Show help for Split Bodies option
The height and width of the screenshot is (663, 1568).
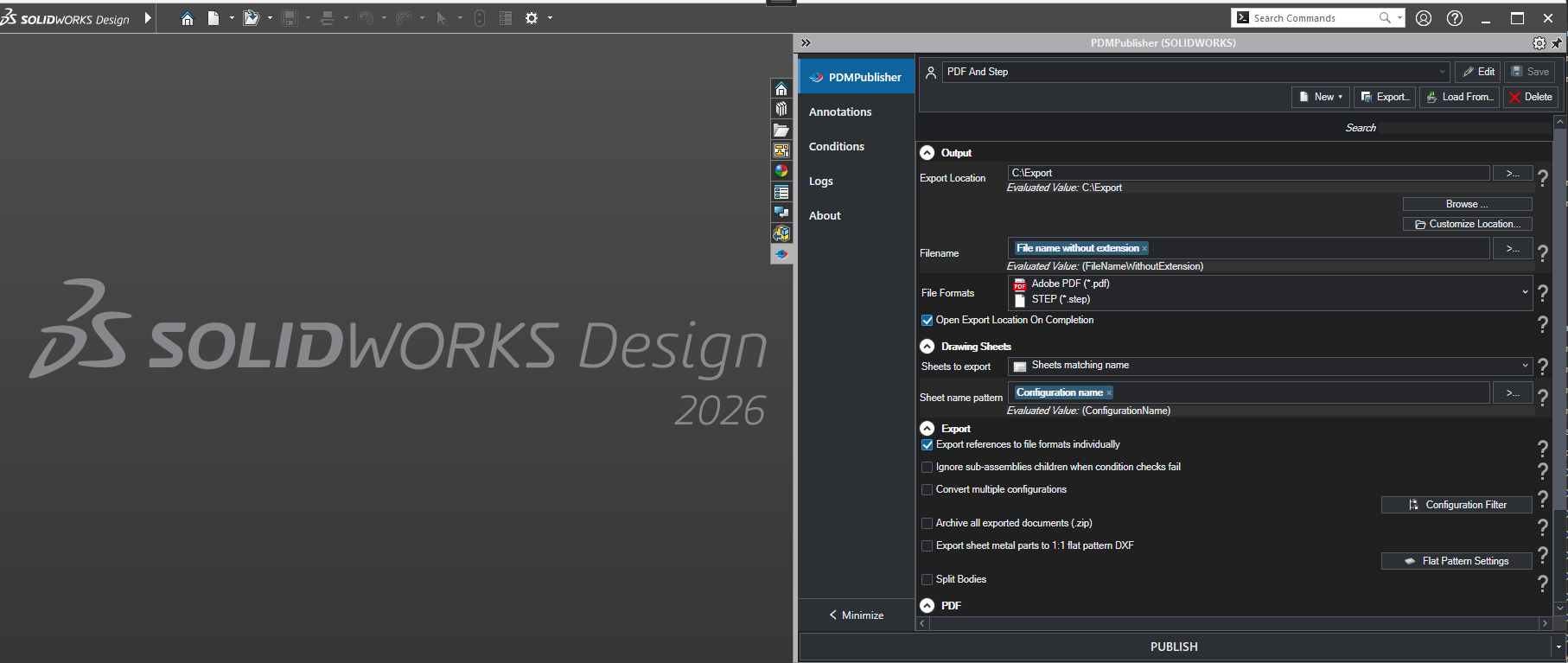1543,583
